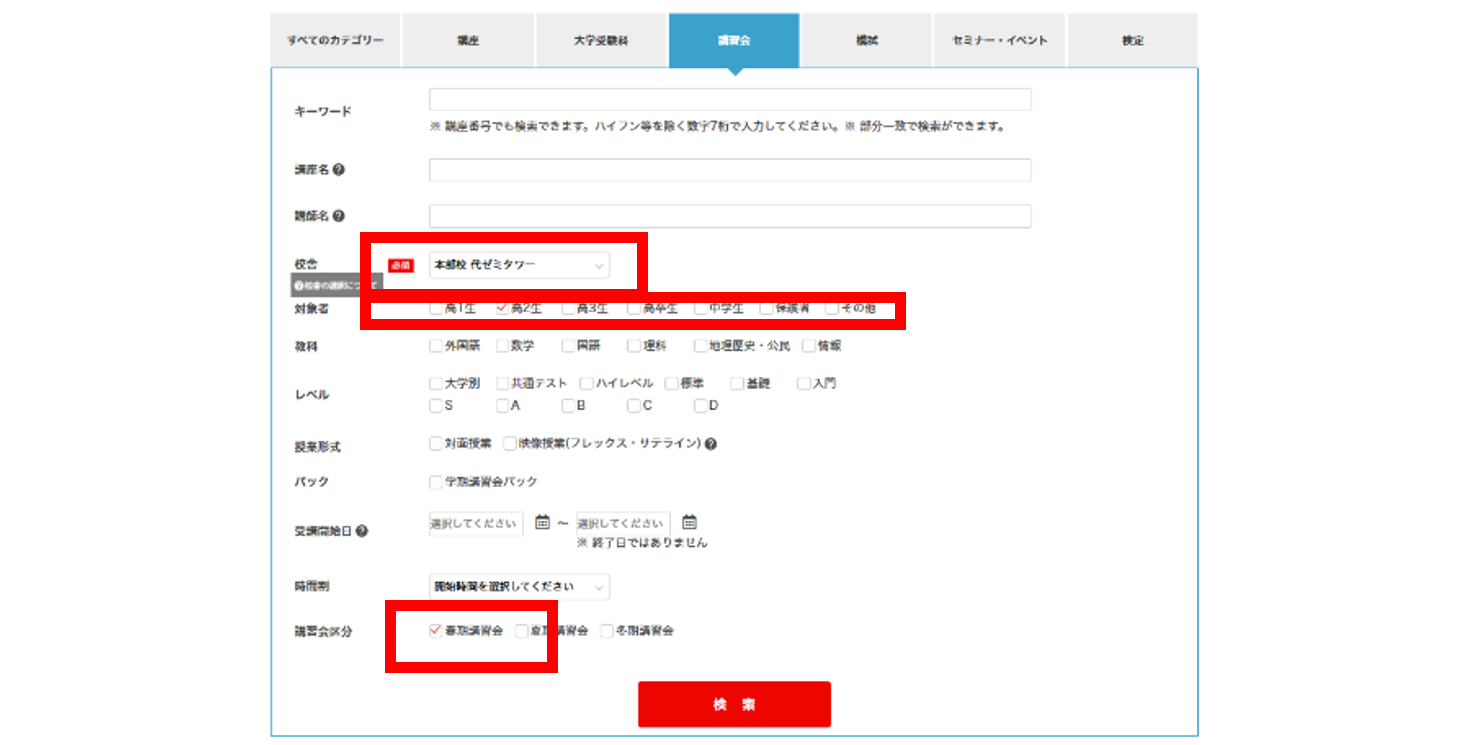Tick the 対面授業 checkbox

(x=435, y=443)
